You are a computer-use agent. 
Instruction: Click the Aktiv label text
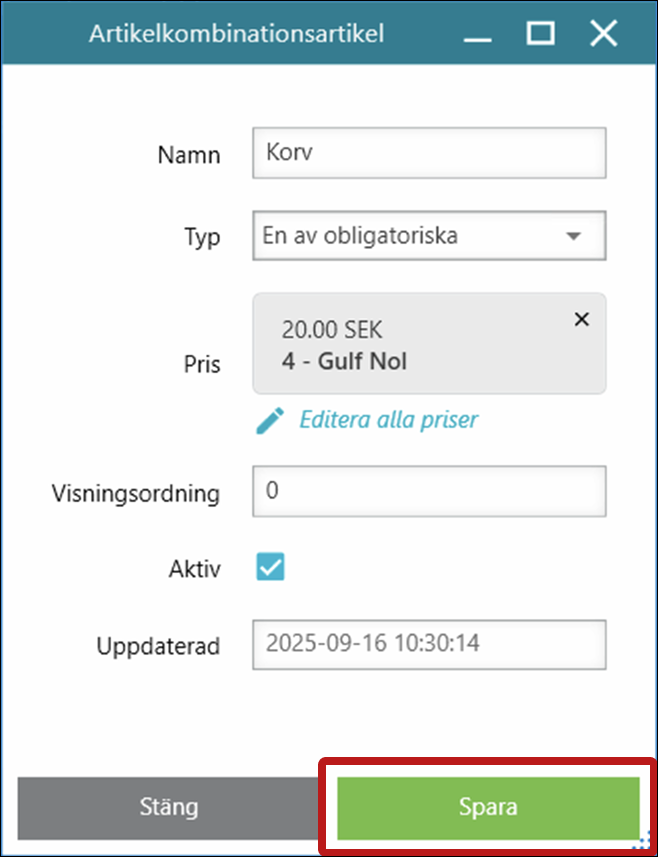tap(195, 570)
